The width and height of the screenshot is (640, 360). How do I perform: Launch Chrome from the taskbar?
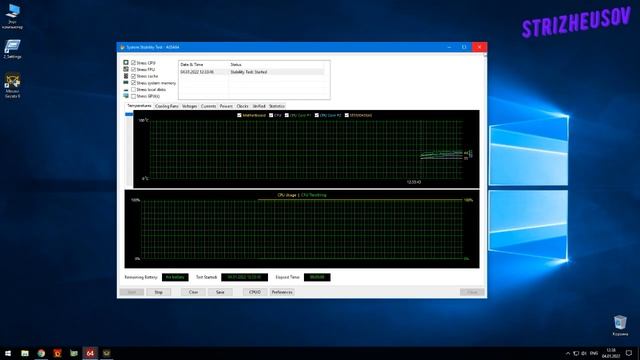coord(41,353)
